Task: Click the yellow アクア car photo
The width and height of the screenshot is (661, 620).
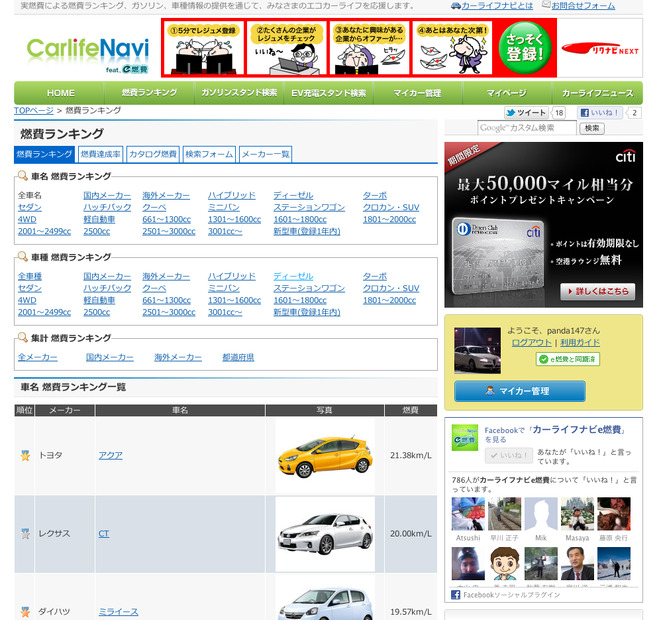Action: click(325, 456)
